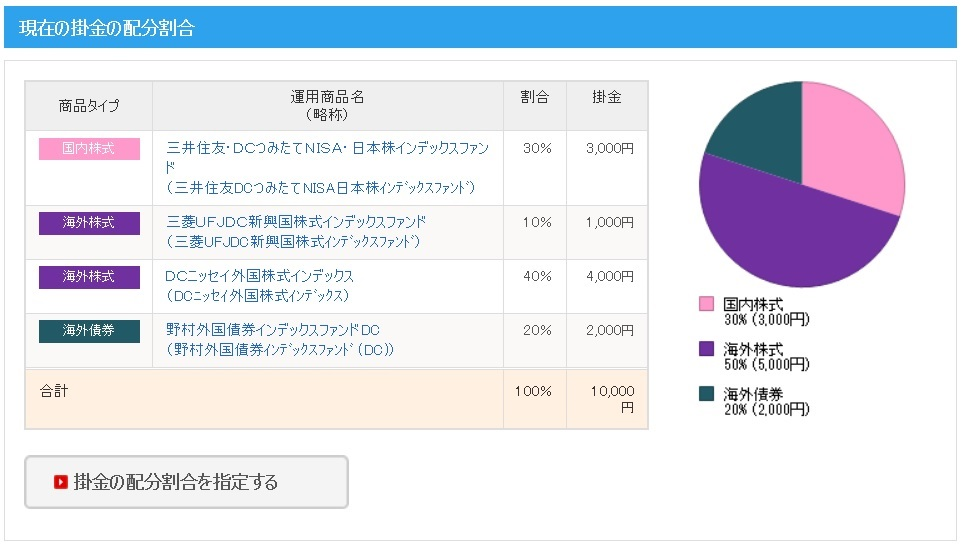
Task: Click the pink 国内株式 category badge
Action: tap(89, 149)
